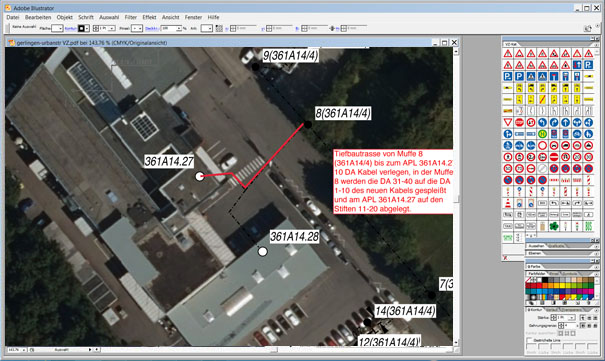Open the Bearbeiten menu

(x=38, y=17)
